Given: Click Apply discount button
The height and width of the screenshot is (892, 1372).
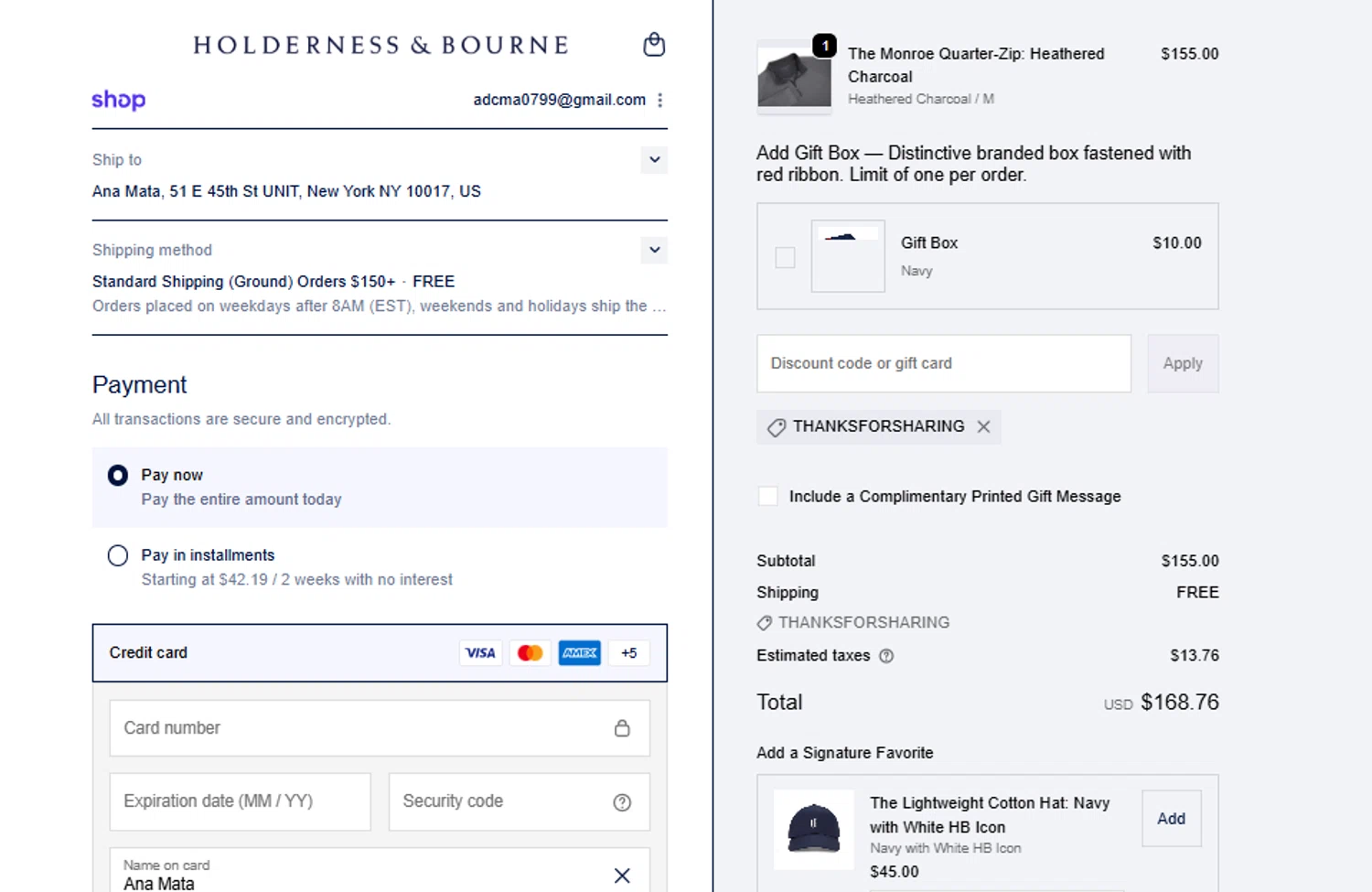Looking at the screenshot, I should 1183,363.
